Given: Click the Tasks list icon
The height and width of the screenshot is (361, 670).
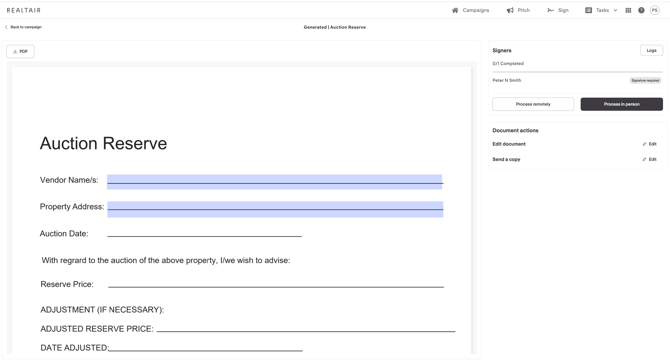Looking at the screenshot, I should coord(588,10).
